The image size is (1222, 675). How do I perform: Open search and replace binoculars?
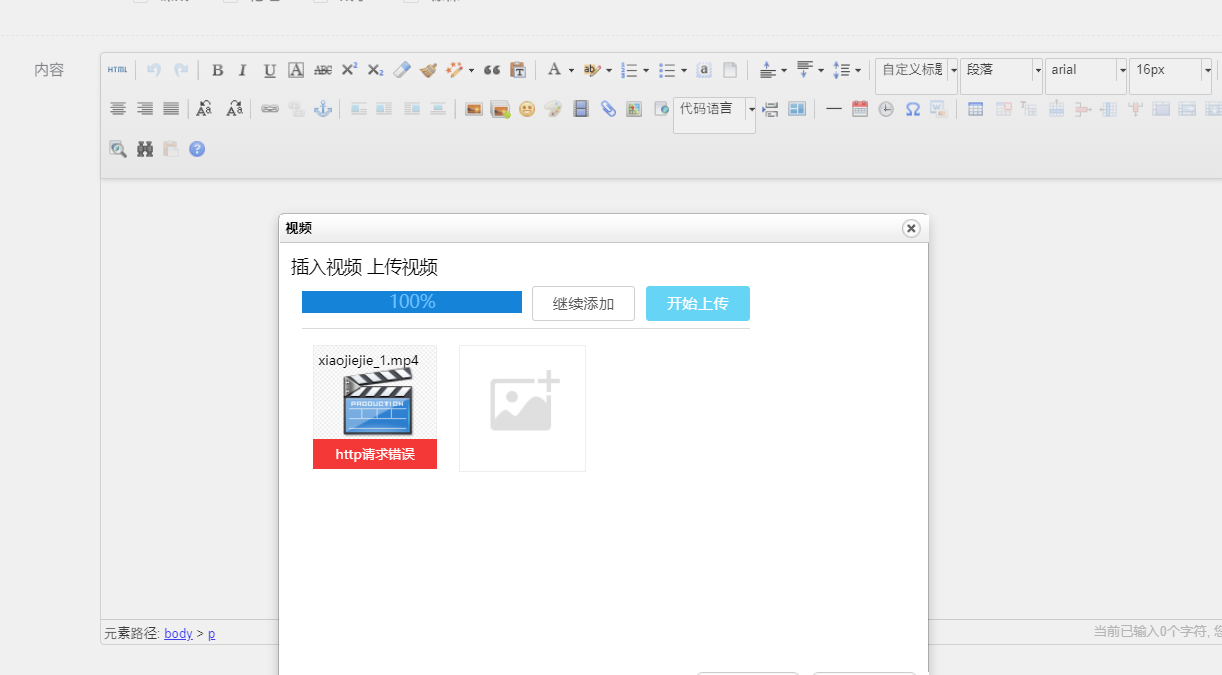click(x=145, y=149)
